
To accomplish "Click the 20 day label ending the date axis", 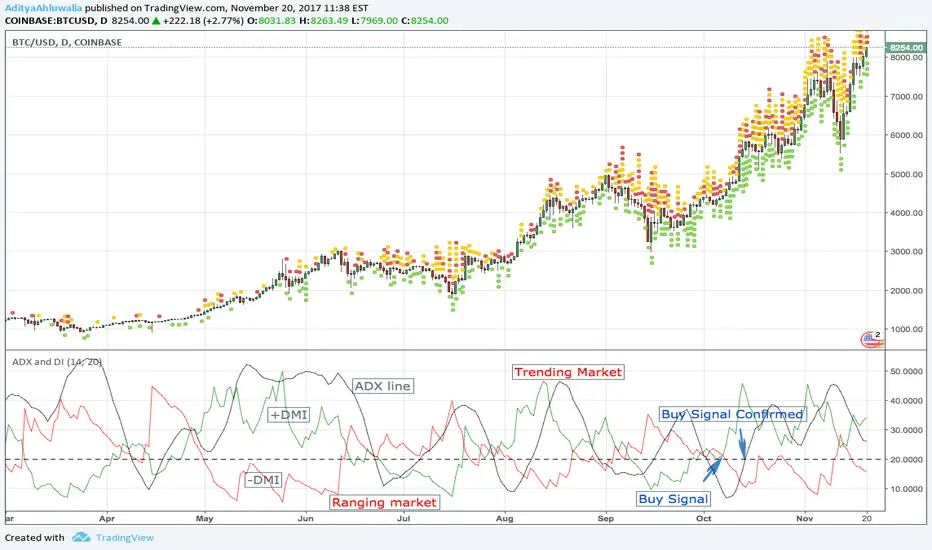I will pyautogui.click(x=867, y=518).
